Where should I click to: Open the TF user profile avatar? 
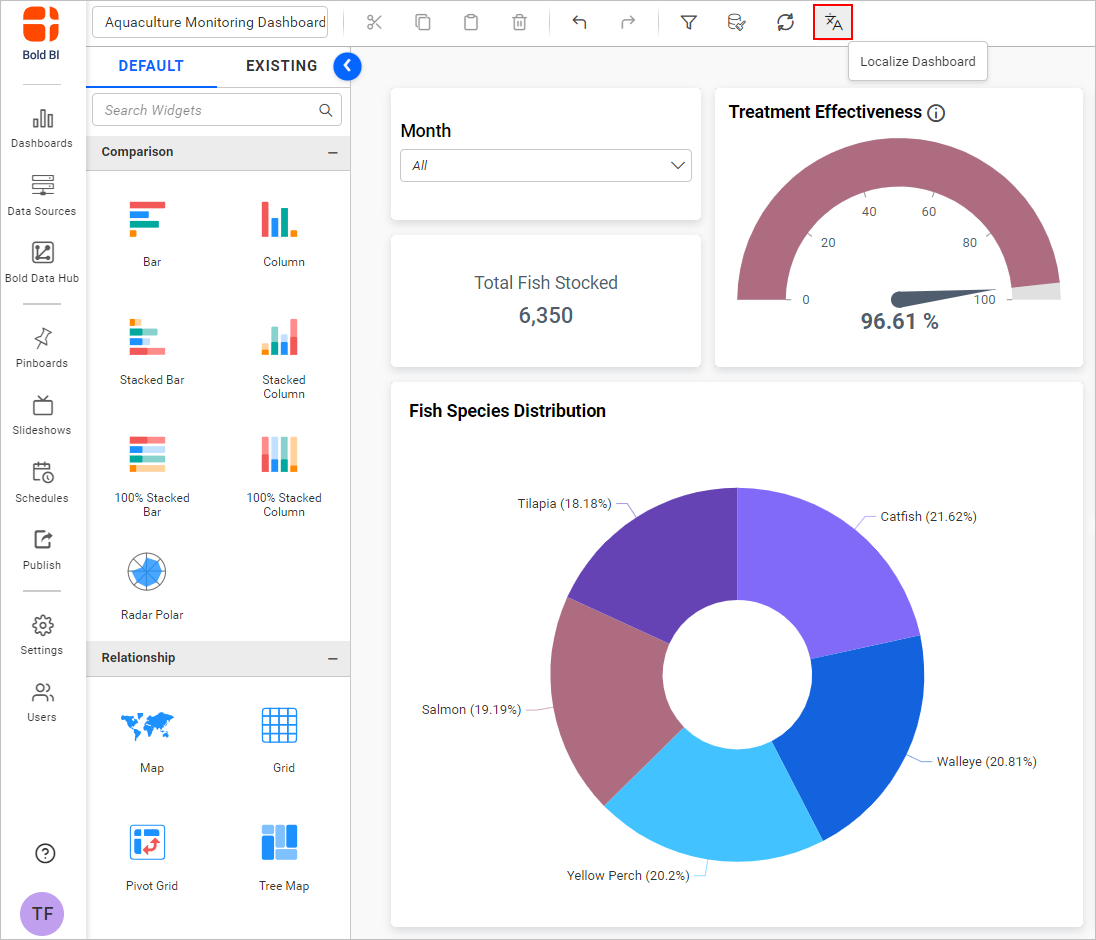click(42, 913)
